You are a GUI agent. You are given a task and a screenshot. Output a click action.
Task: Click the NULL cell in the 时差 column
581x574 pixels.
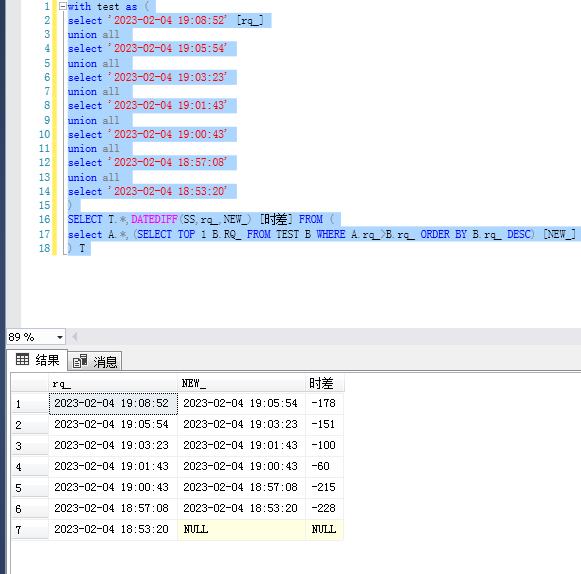click(325, 530)
